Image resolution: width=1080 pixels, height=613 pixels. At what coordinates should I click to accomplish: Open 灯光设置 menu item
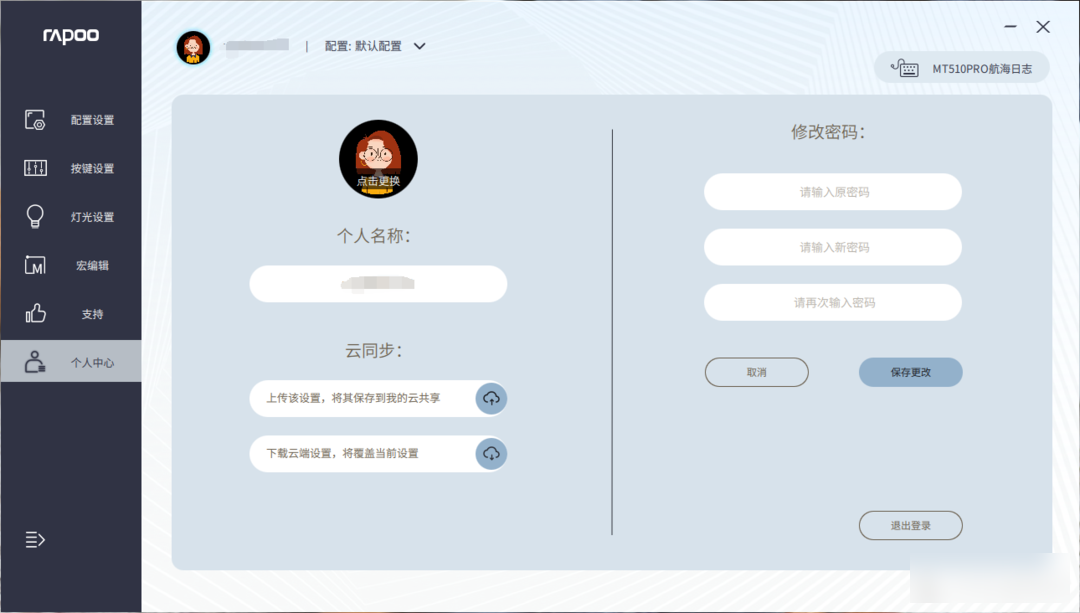pyautogui.click(x=71, y=217)
